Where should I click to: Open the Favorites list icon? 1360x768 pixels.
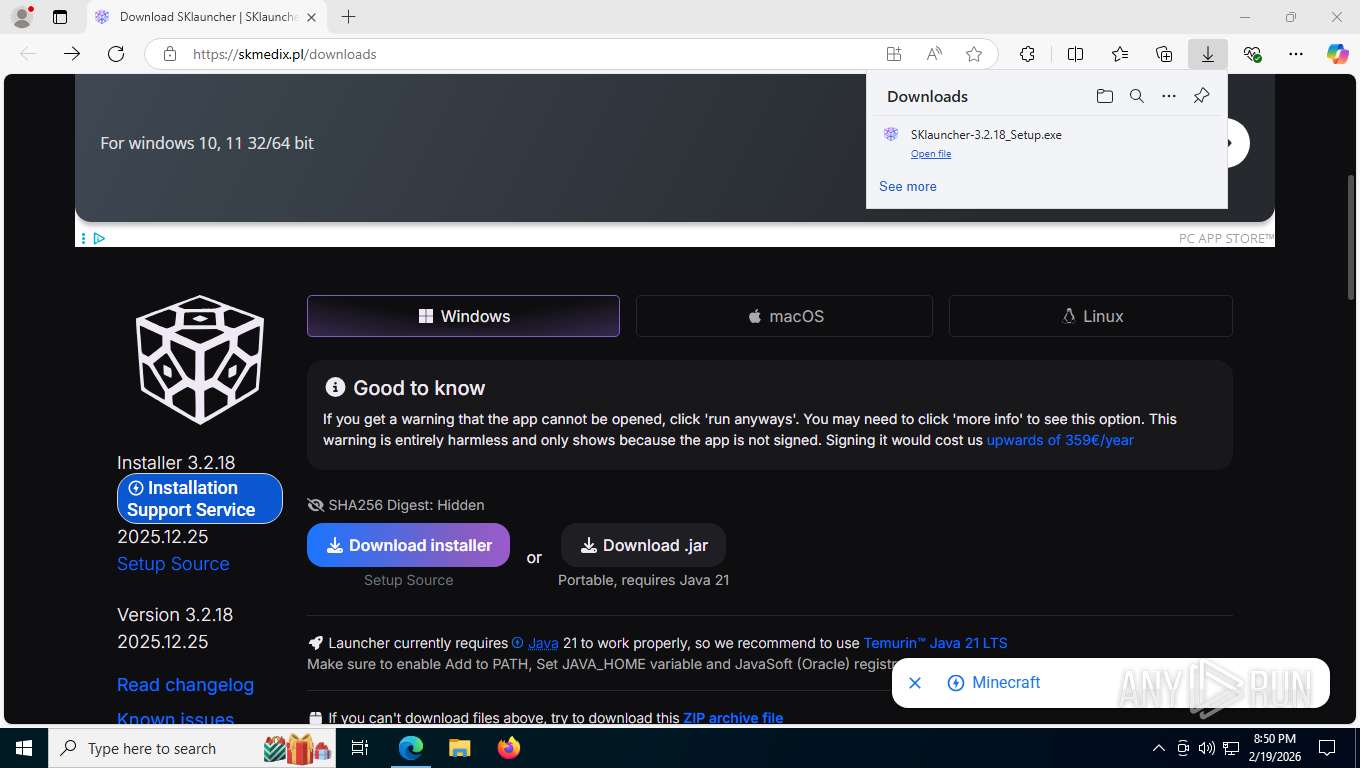point(1120,54)
